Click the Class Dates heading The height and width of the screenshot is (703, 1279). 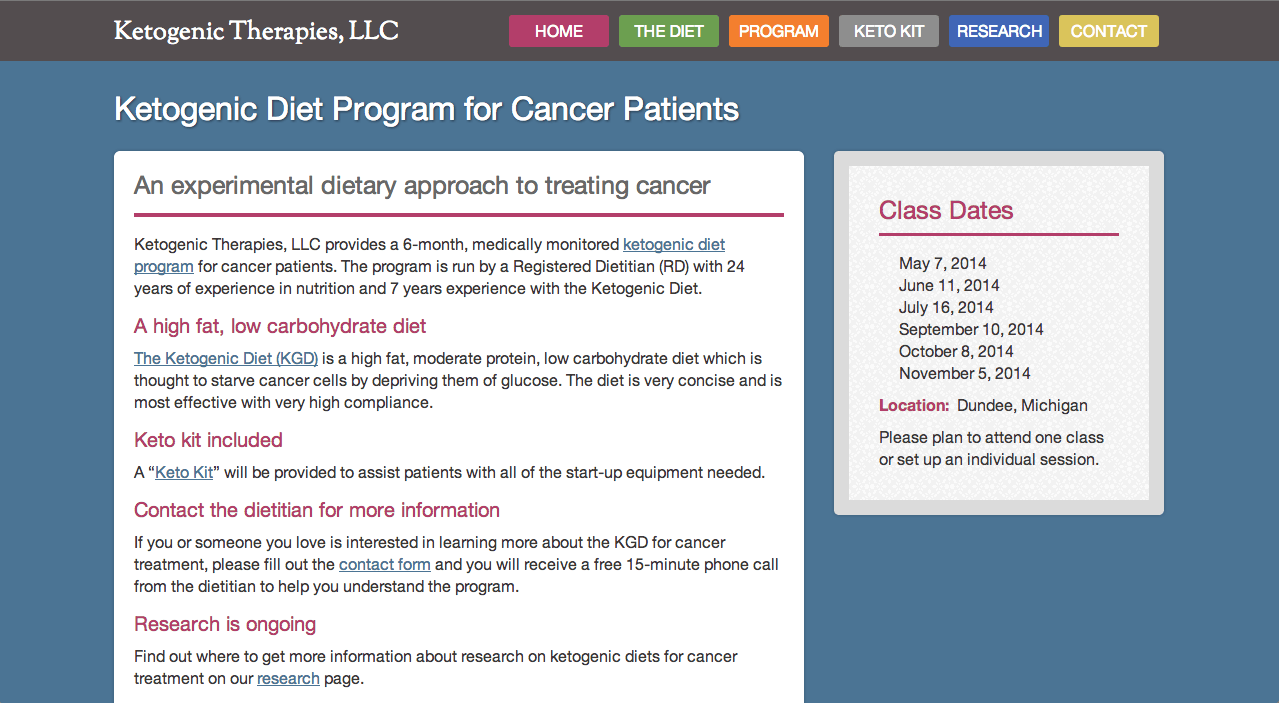(x=946, y=210)
